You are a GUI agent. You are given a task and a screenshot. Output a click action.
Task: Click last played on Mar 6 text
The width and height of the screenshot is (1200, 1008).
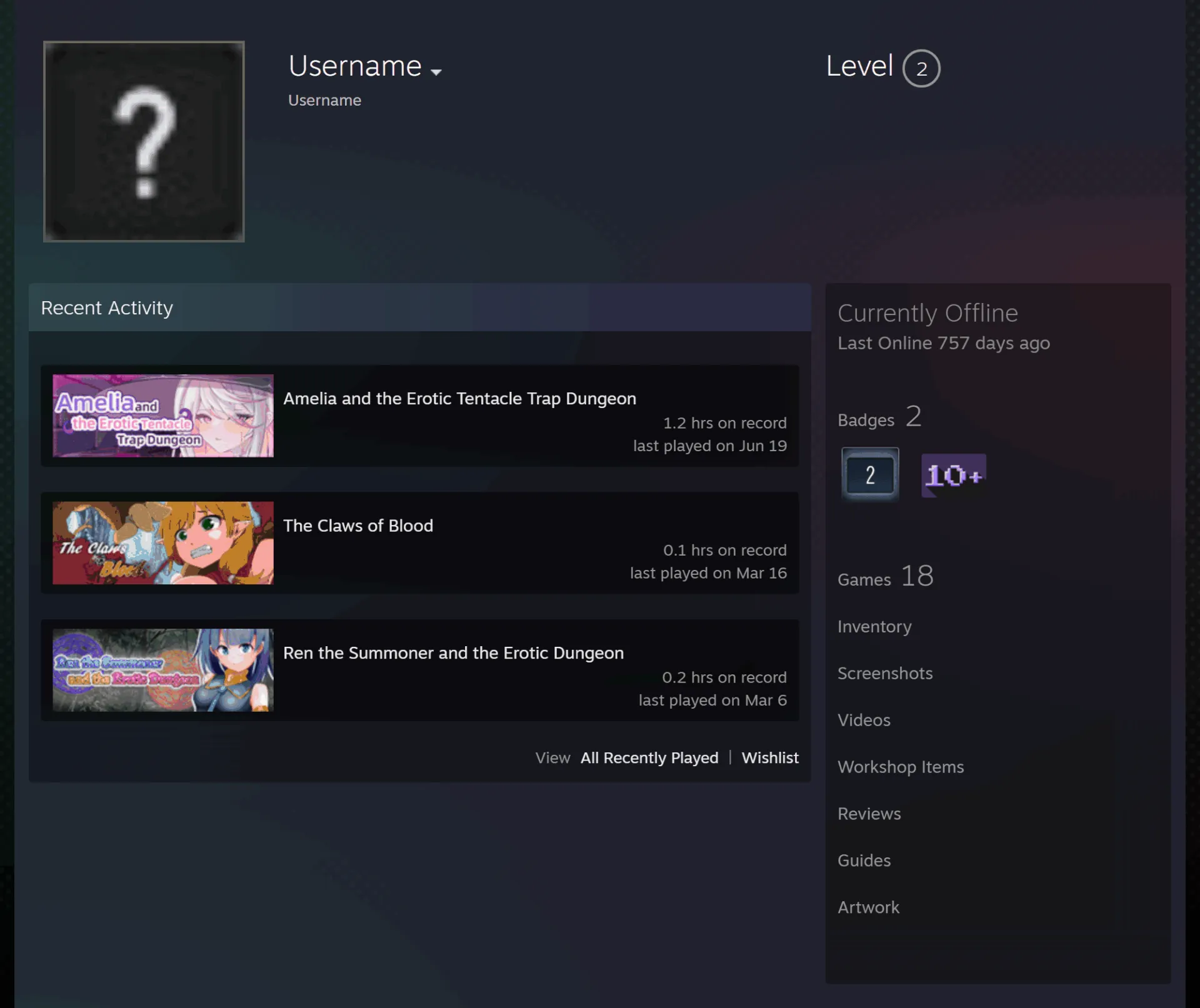(712, 701)
